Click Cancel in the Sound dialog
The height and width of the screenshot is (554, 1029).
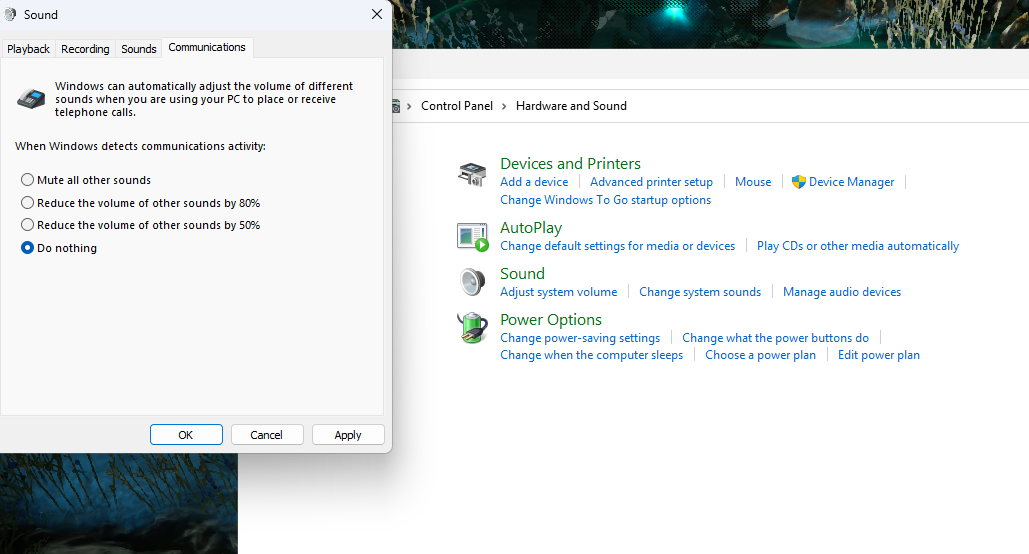267,435
